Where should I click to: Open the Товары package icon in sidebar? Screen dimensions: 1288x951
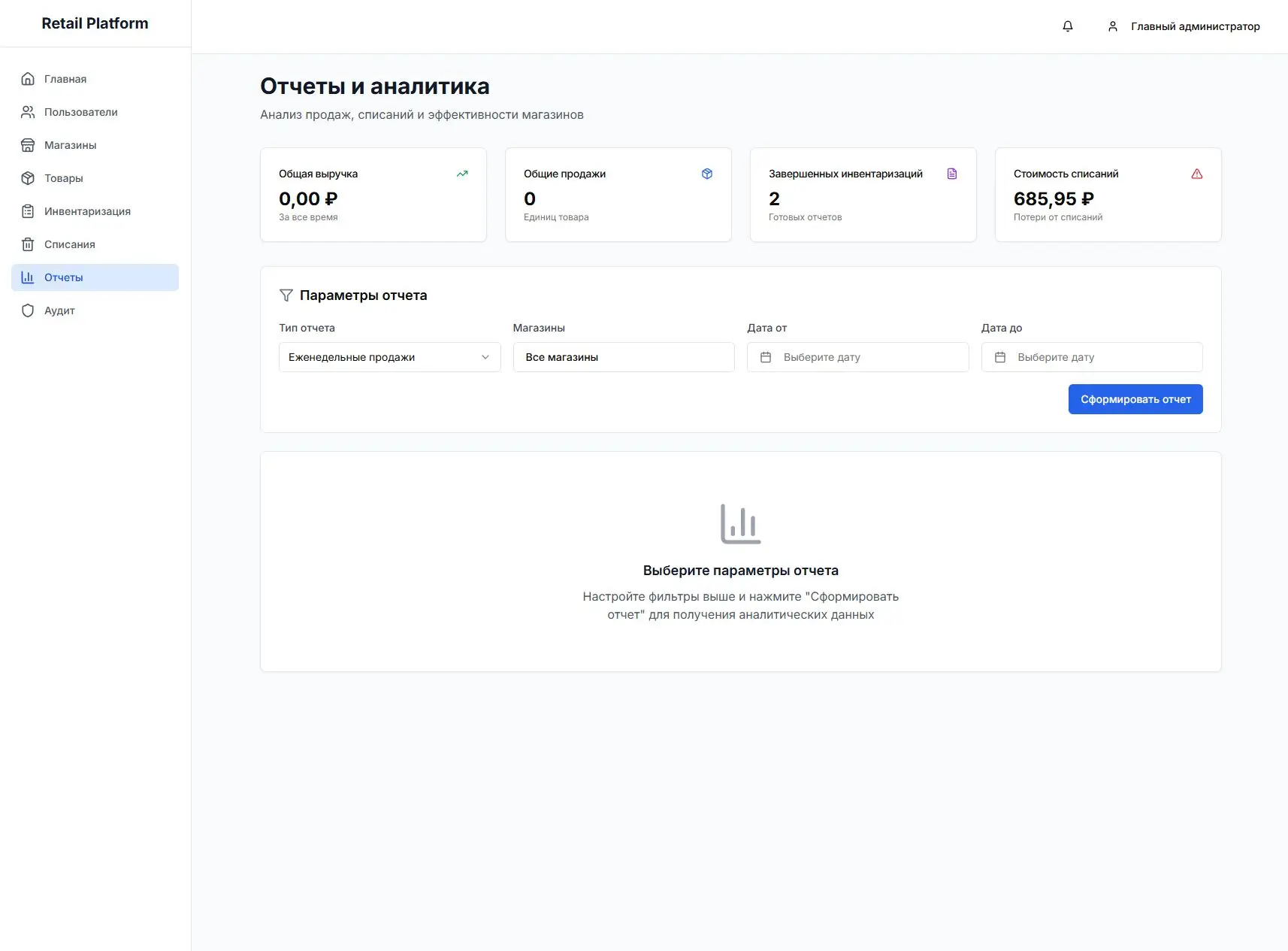point(28,177)
